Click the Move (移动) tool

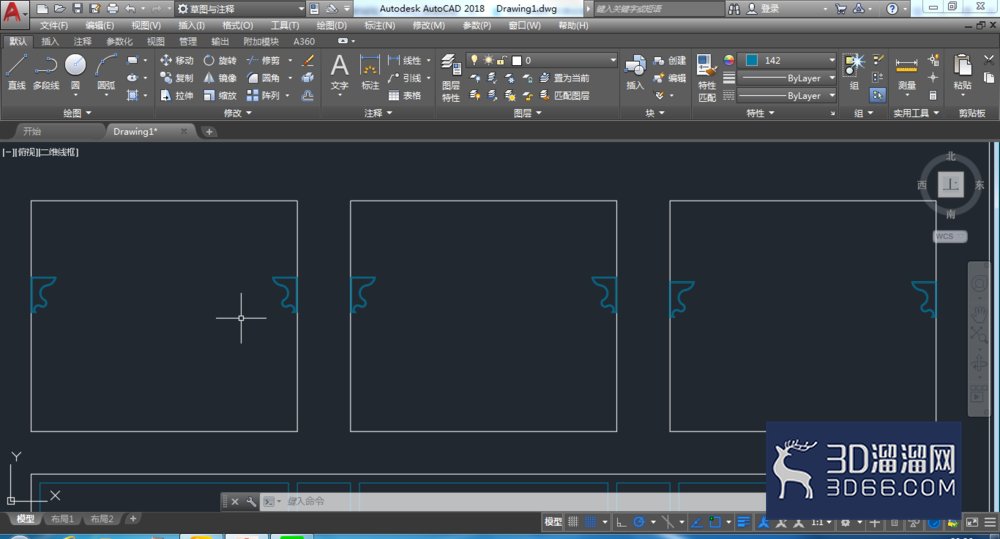tap(177, 60)
